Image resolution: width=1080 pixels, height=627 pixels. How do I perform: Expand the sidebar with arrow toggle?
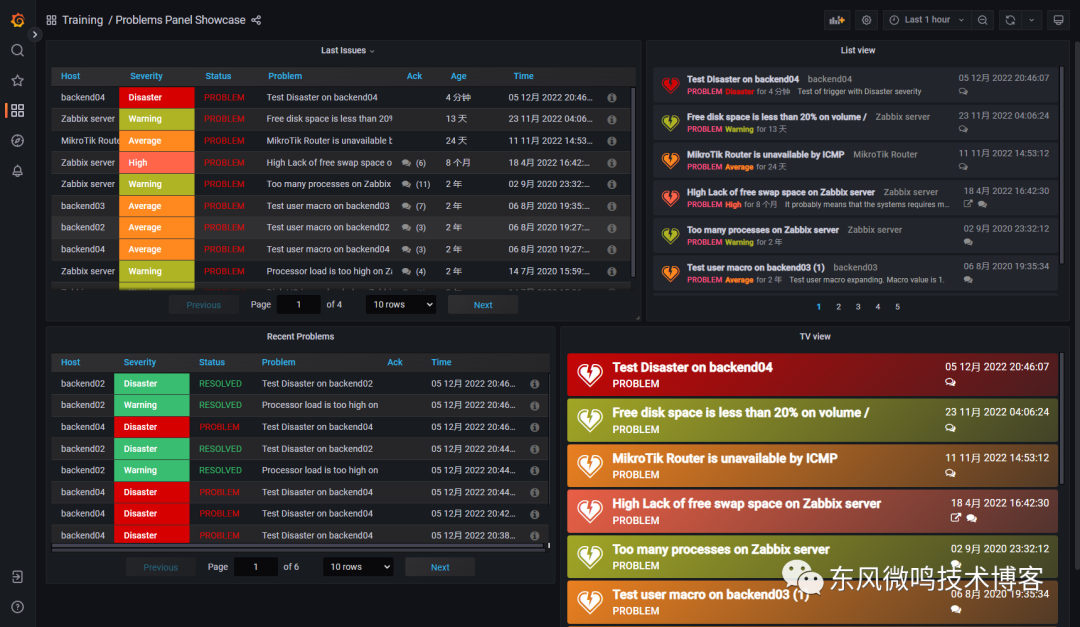coord(34,34)
